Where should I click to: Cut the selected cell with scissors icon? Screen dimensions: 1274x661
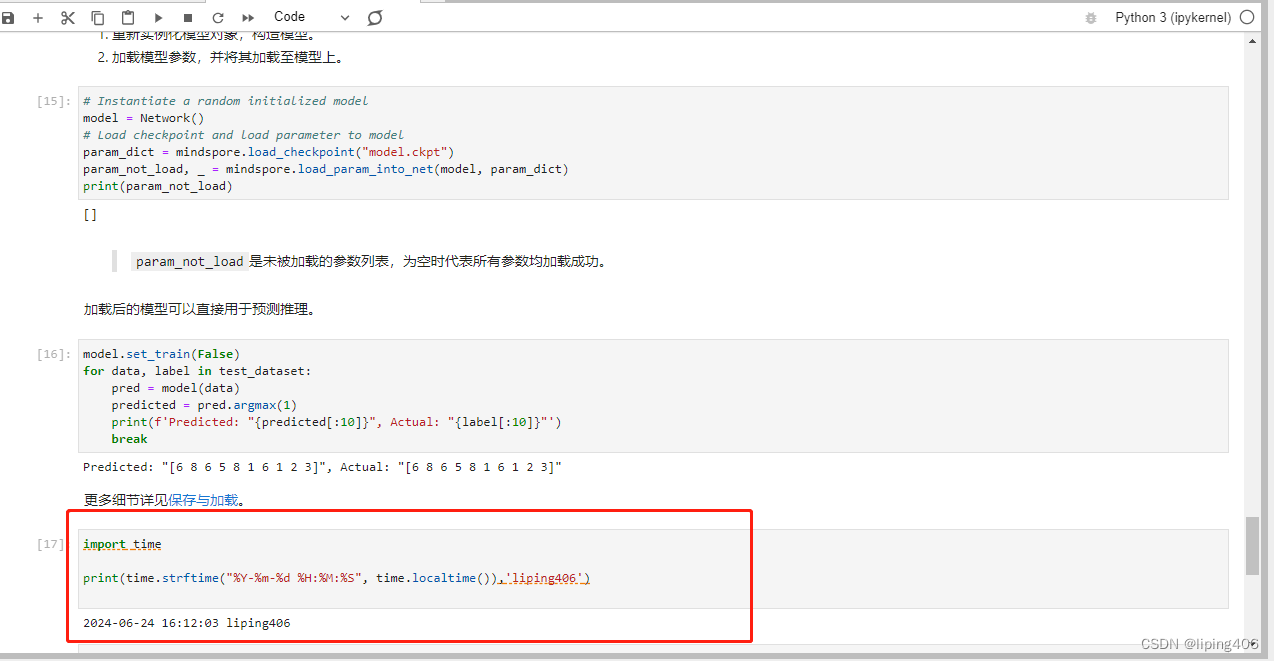tap(68, 18)
